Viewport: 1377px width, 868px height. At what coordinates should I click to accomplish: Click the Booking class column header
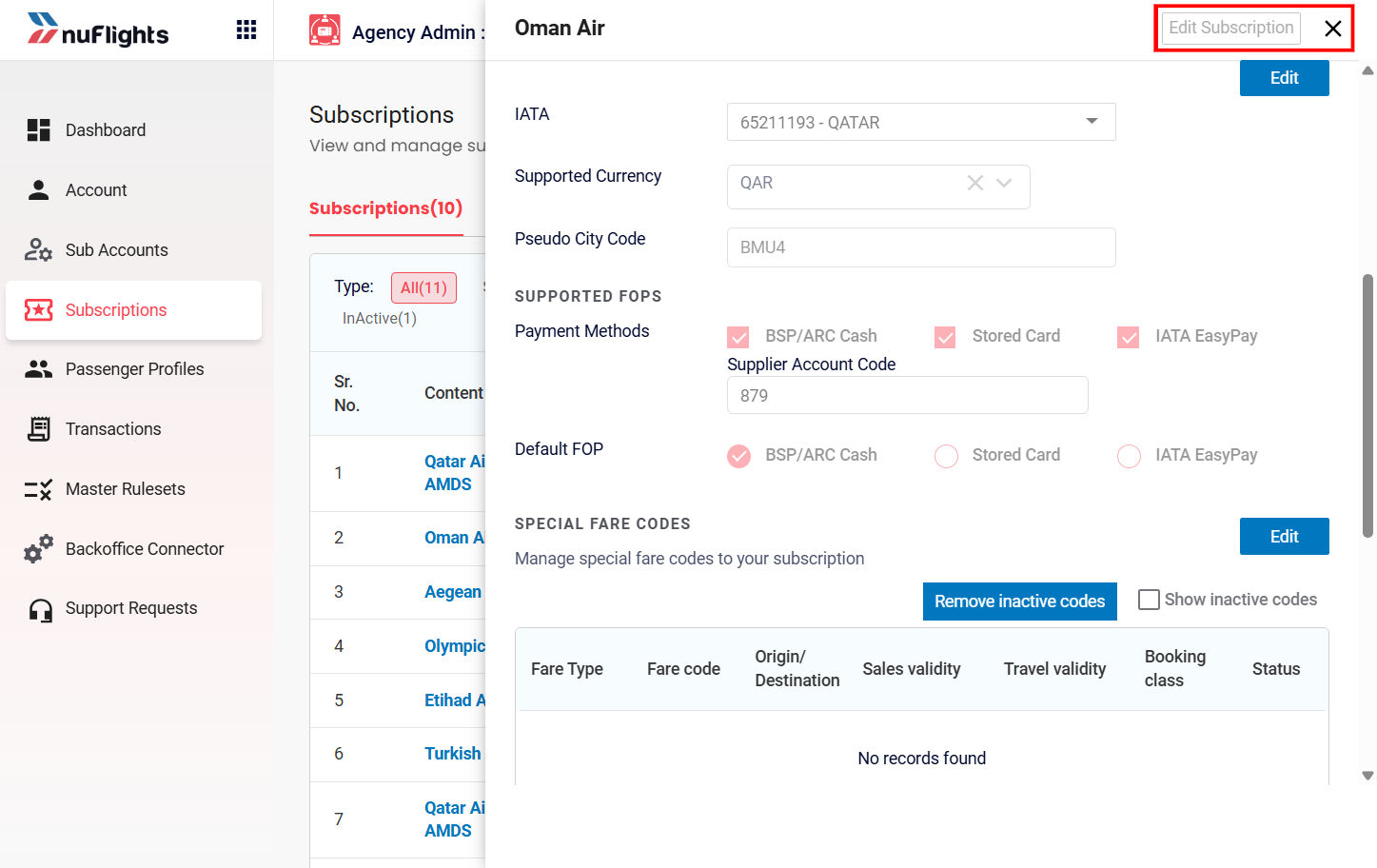[1175, 669]
